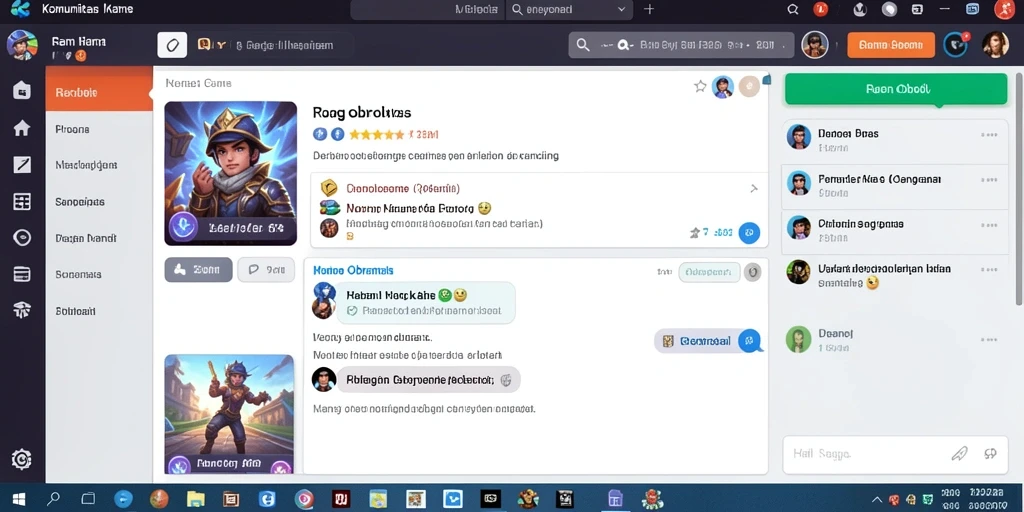The image size is (1024, 512).
Task: Expand the dropdown chevron in top tab search
Action: click(x=621, y=9)
